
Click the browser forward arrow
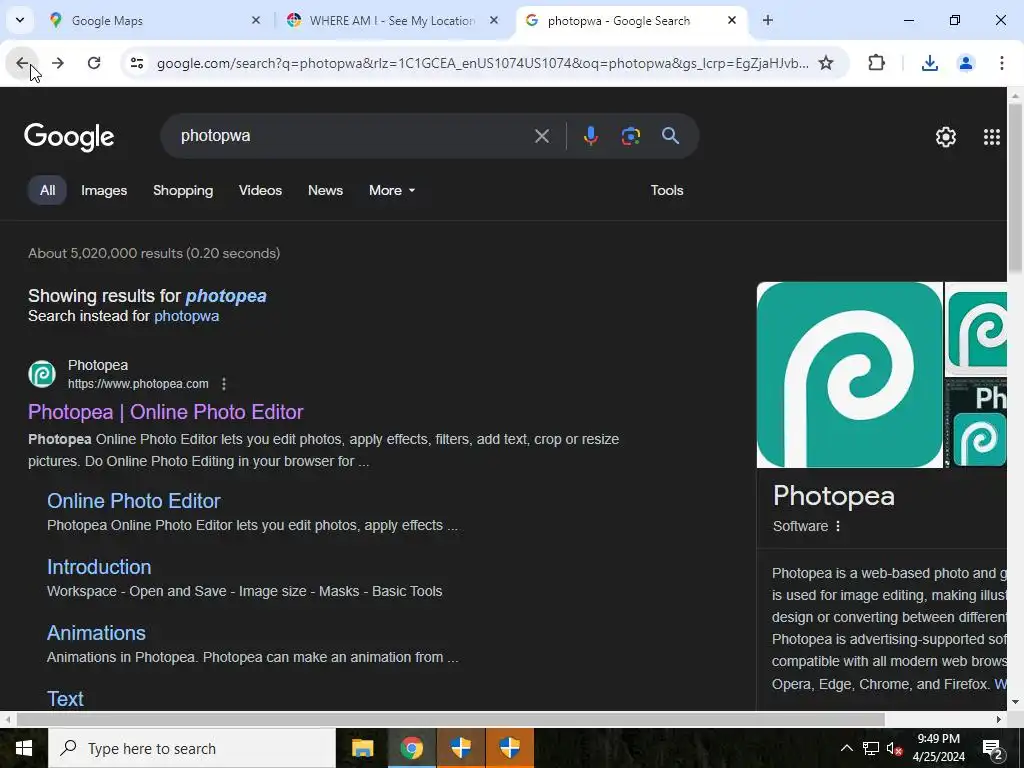pos(58,63)
